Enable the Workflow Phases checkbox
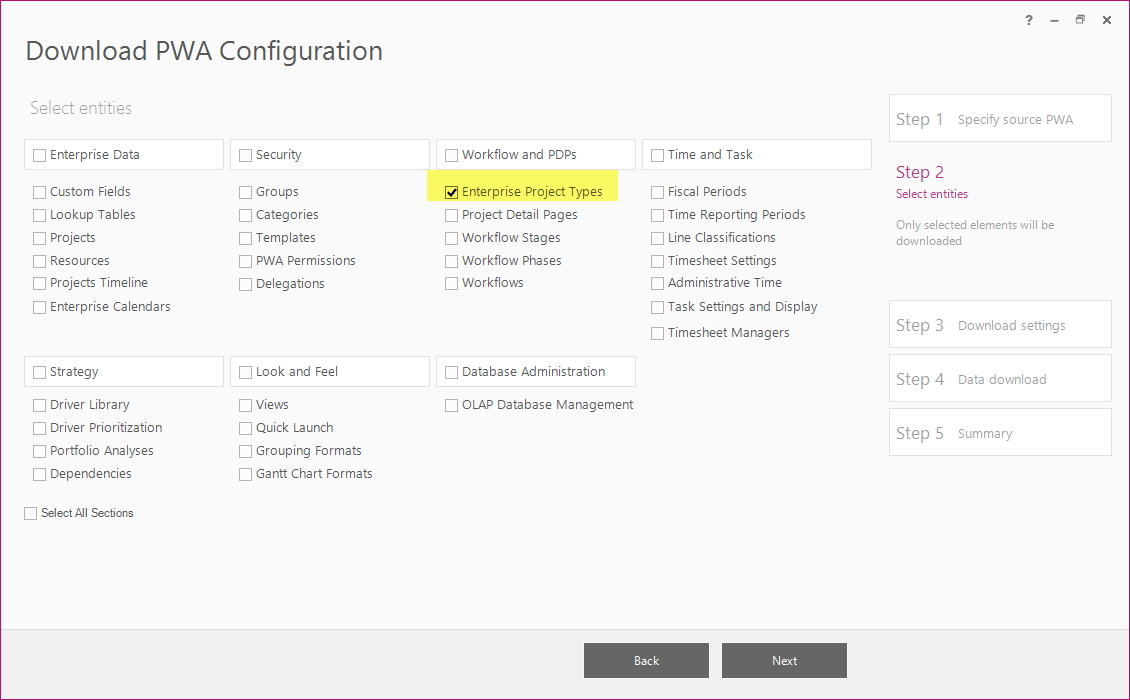Viewport: 1130px width, 700px height. (x=452, y=261)
